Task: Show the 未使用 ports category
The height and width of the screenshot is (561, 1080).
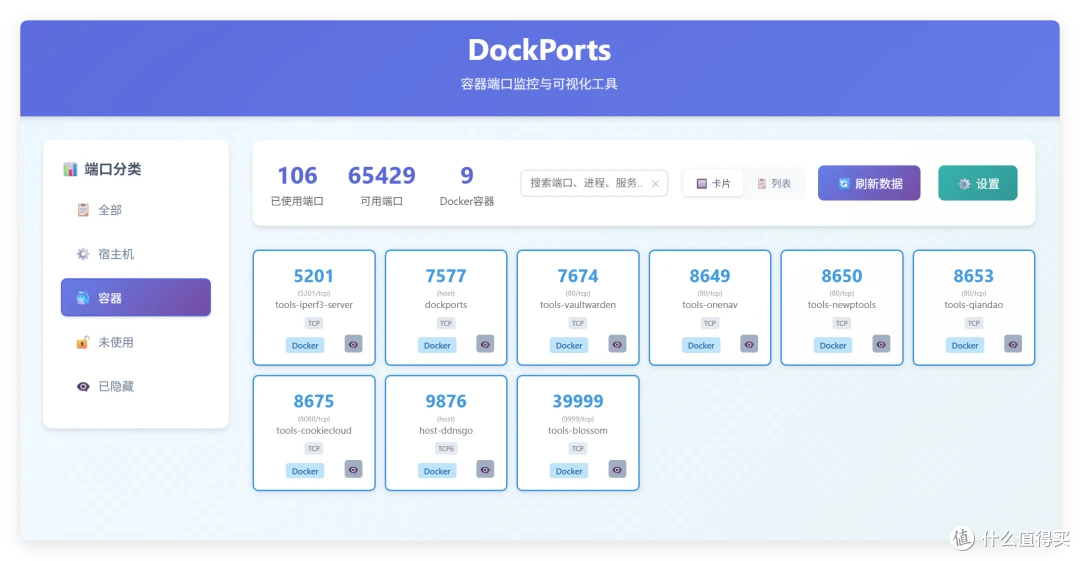Action: (136, 343)
